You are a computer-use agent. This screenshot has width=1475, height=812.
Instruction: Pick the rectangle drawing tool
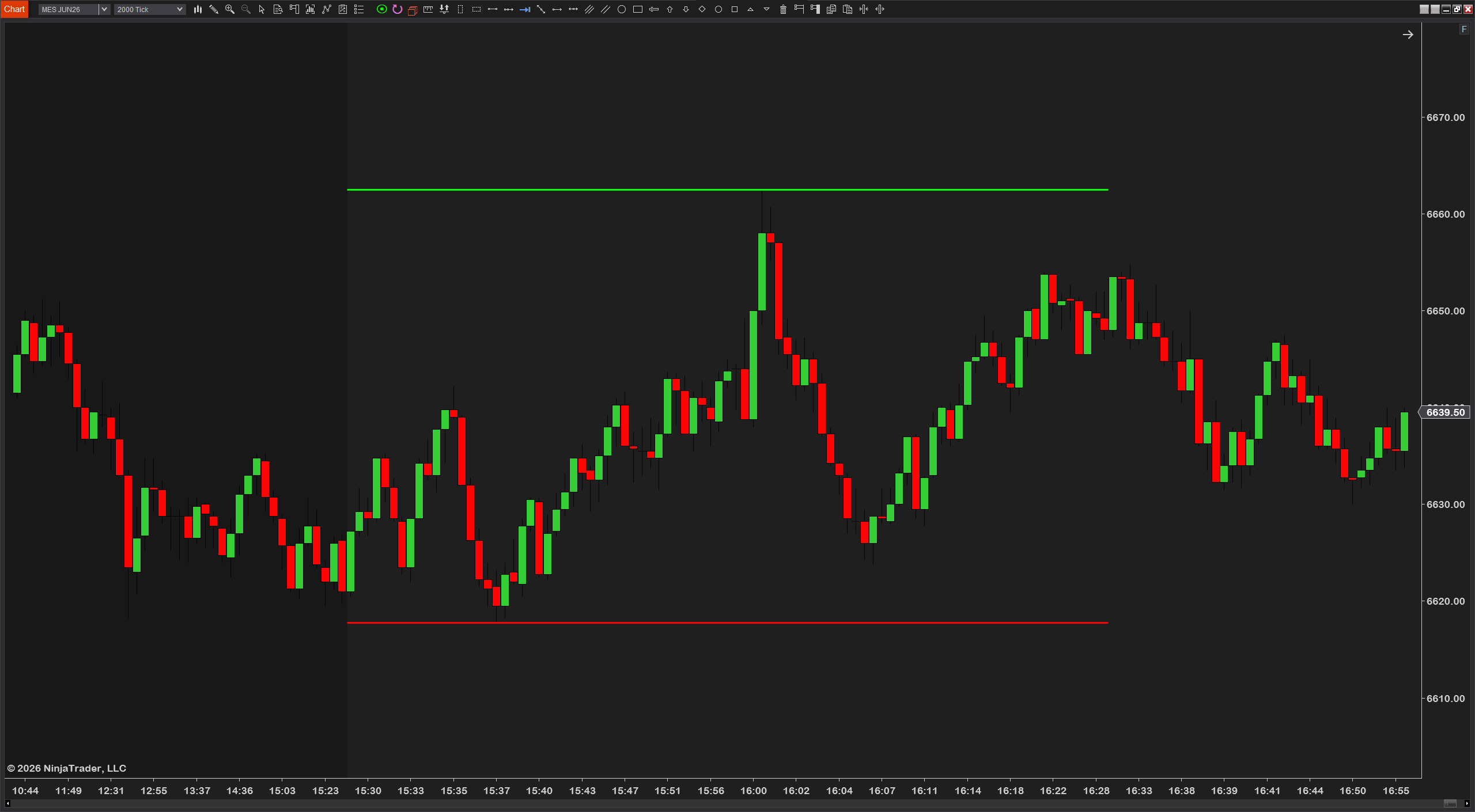[638, 9]
